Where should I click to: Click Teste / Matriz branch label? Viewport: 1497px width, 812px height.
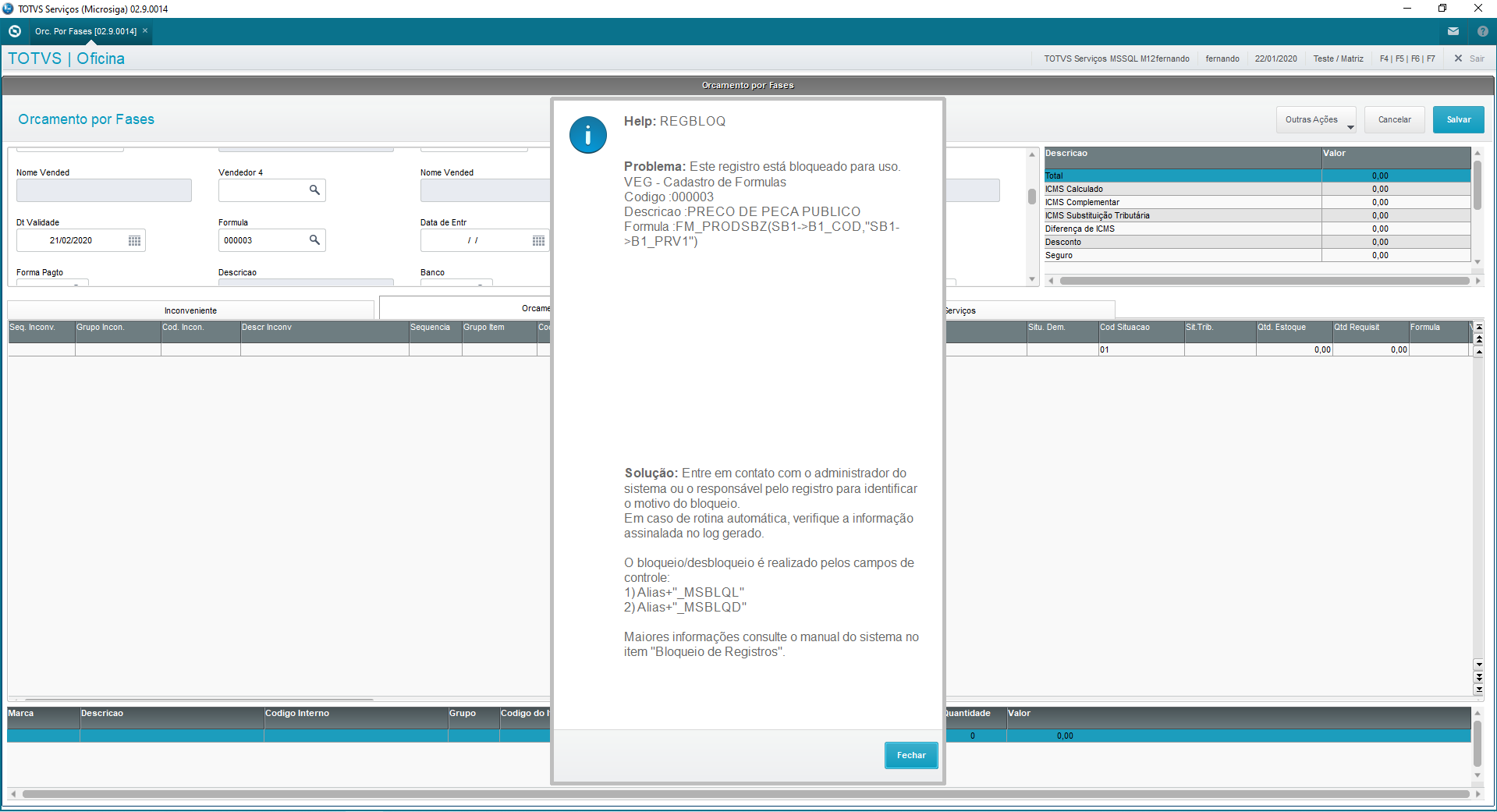pos(1338,59)
